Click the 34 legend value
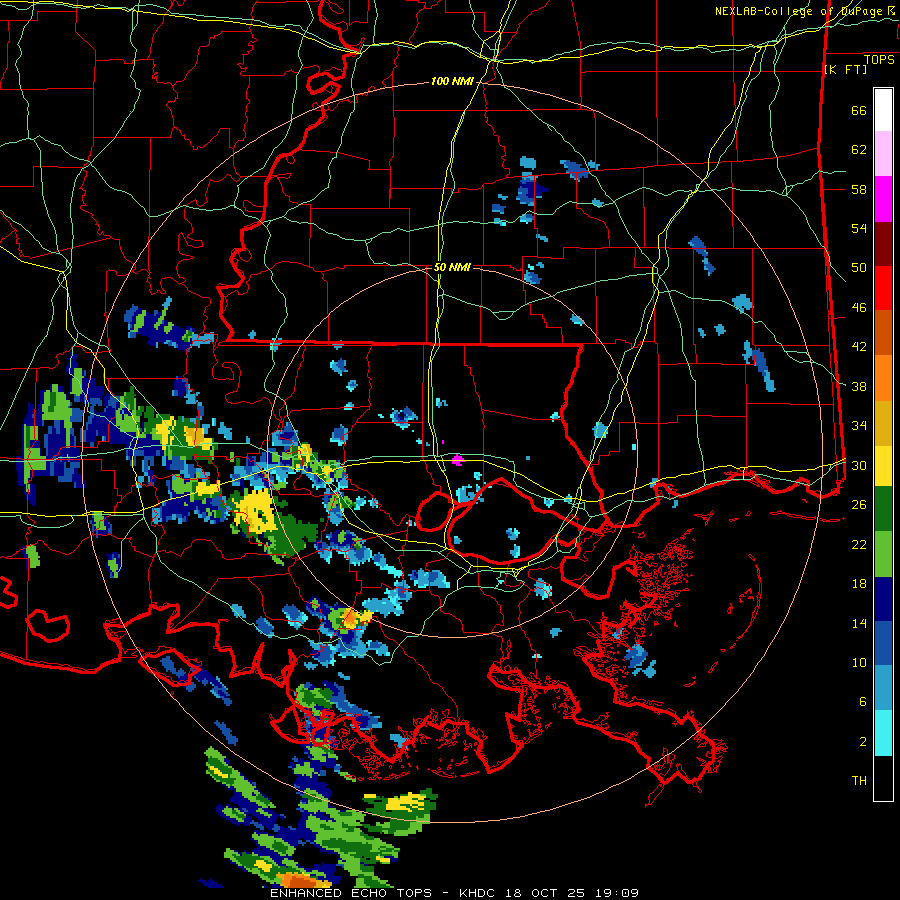The width and height of the screenshot is (900, 900). pyautogui.click(x=859, y=426)
